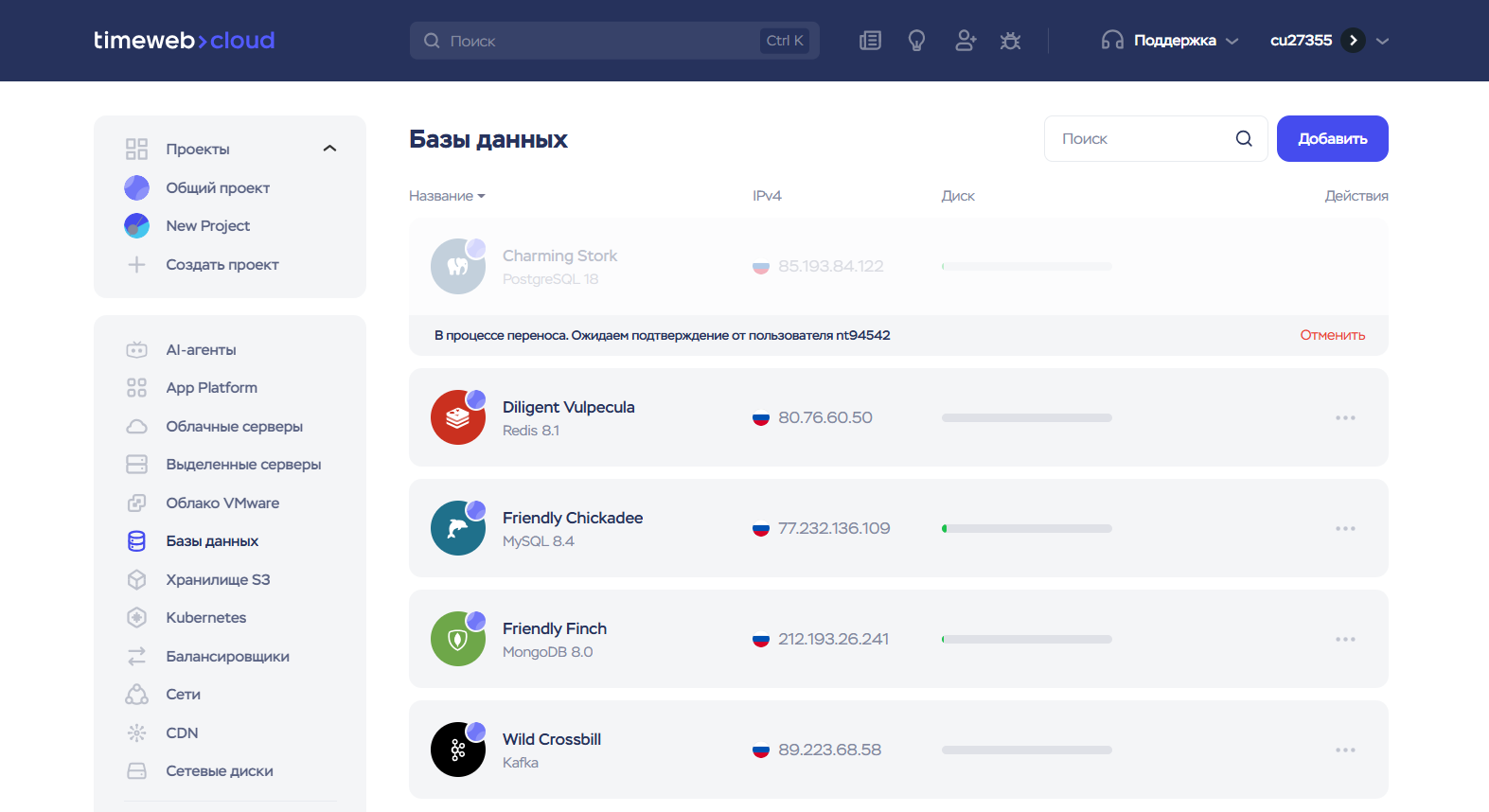
Task: Click the lightbulb ideas icon
Action: click(916, 41)
